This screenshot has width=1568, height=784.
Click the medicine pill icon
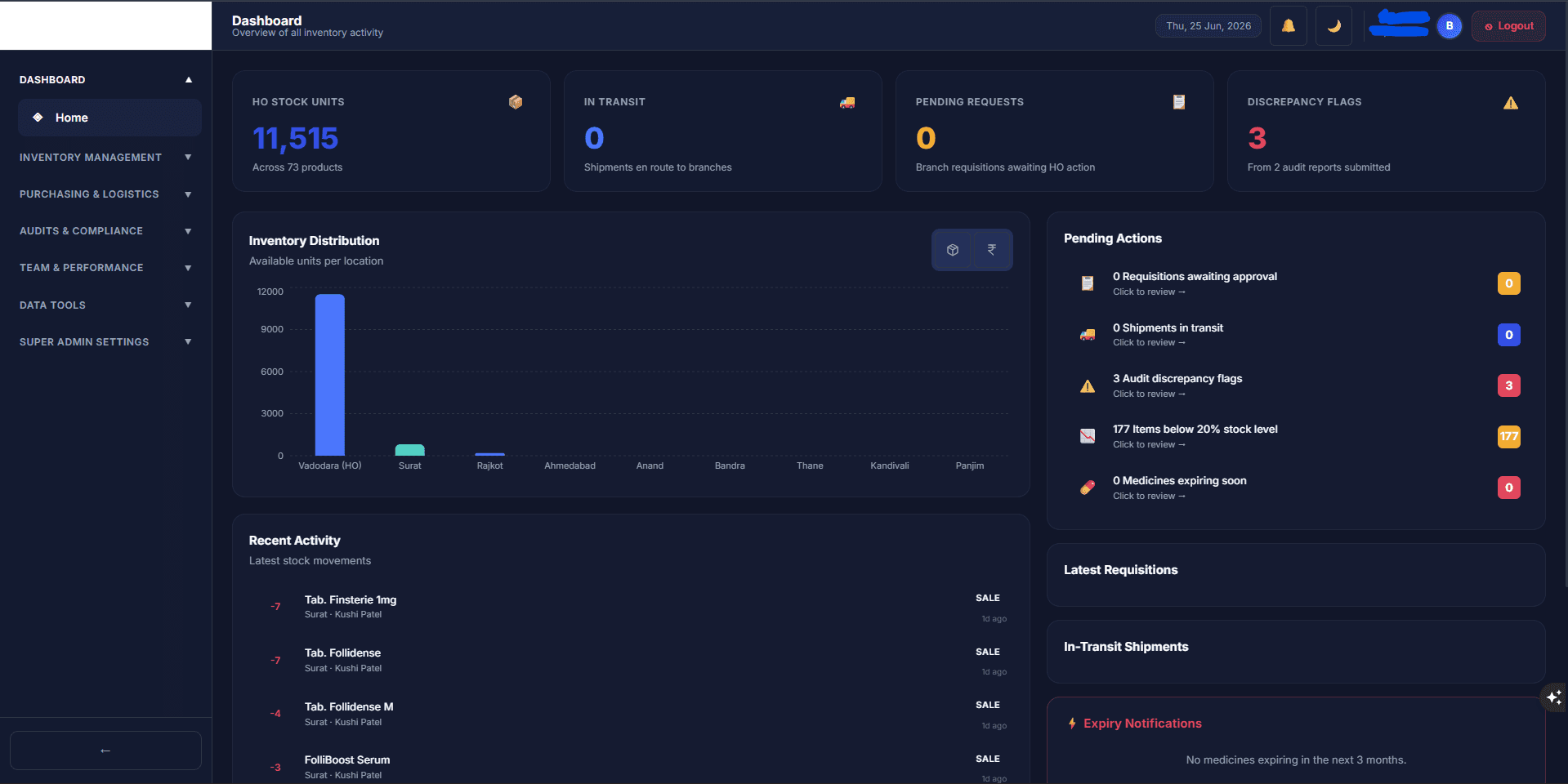(x=1088, y=488)
